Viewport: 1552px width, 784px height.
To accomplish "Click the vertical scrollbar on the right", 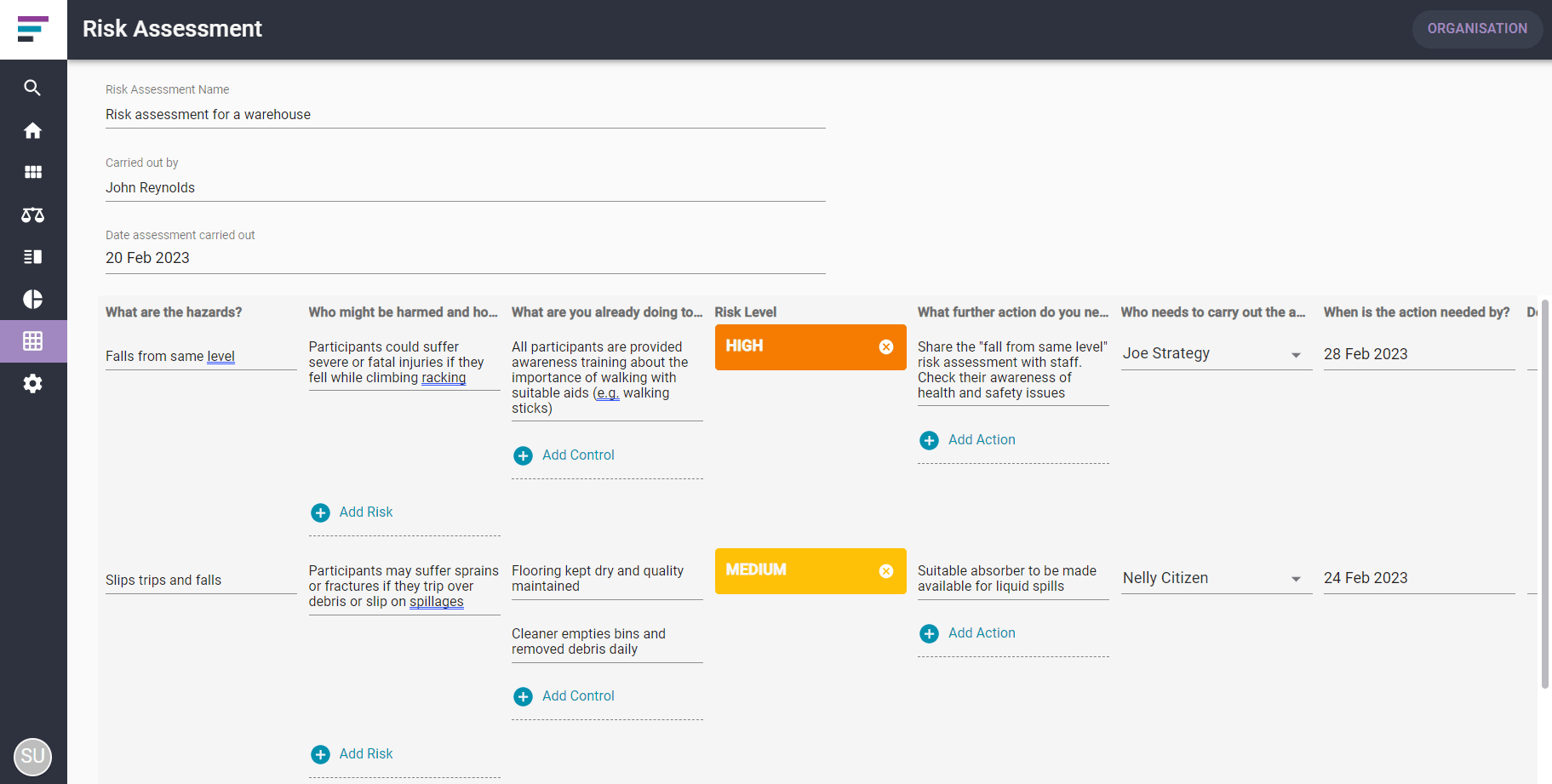I will [x=1545, y=494].
